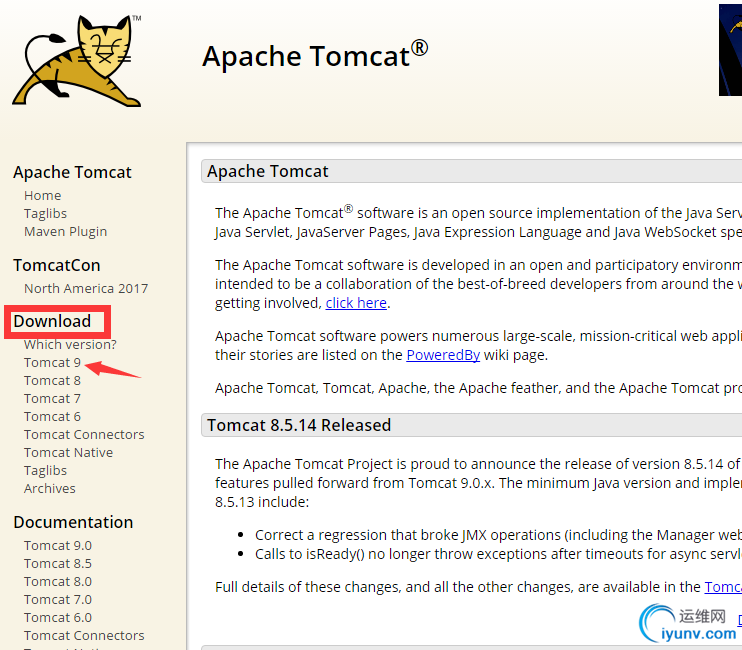Open the Home link in the sidebar
742x650 pixels.
click(x=43, y=195)
